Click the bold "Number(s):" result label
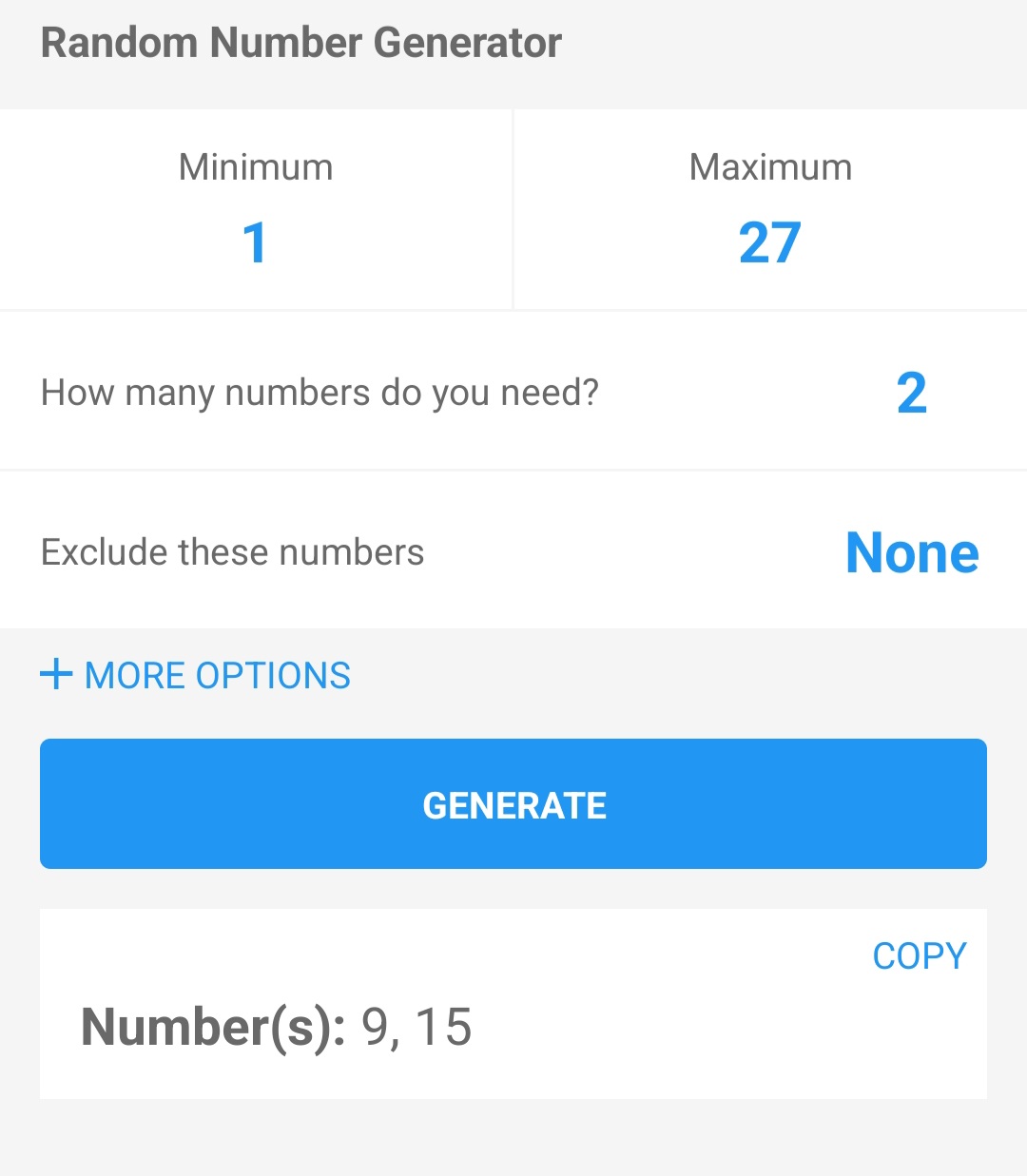Screen dimensions: 1027x1176 (213, 1027)
